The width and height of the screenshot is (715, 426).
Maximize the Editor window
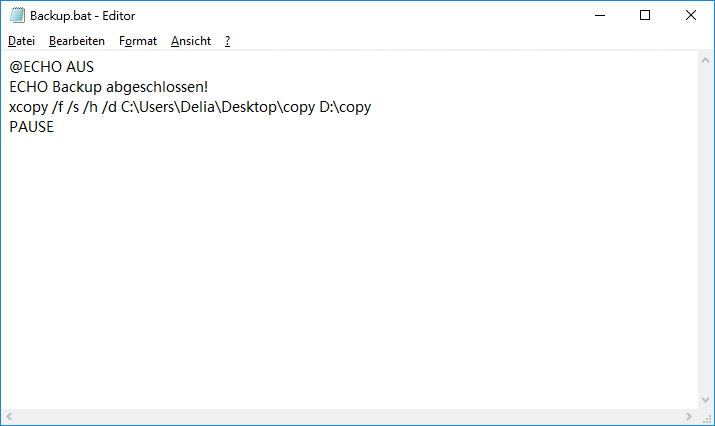tap(645, 16)
